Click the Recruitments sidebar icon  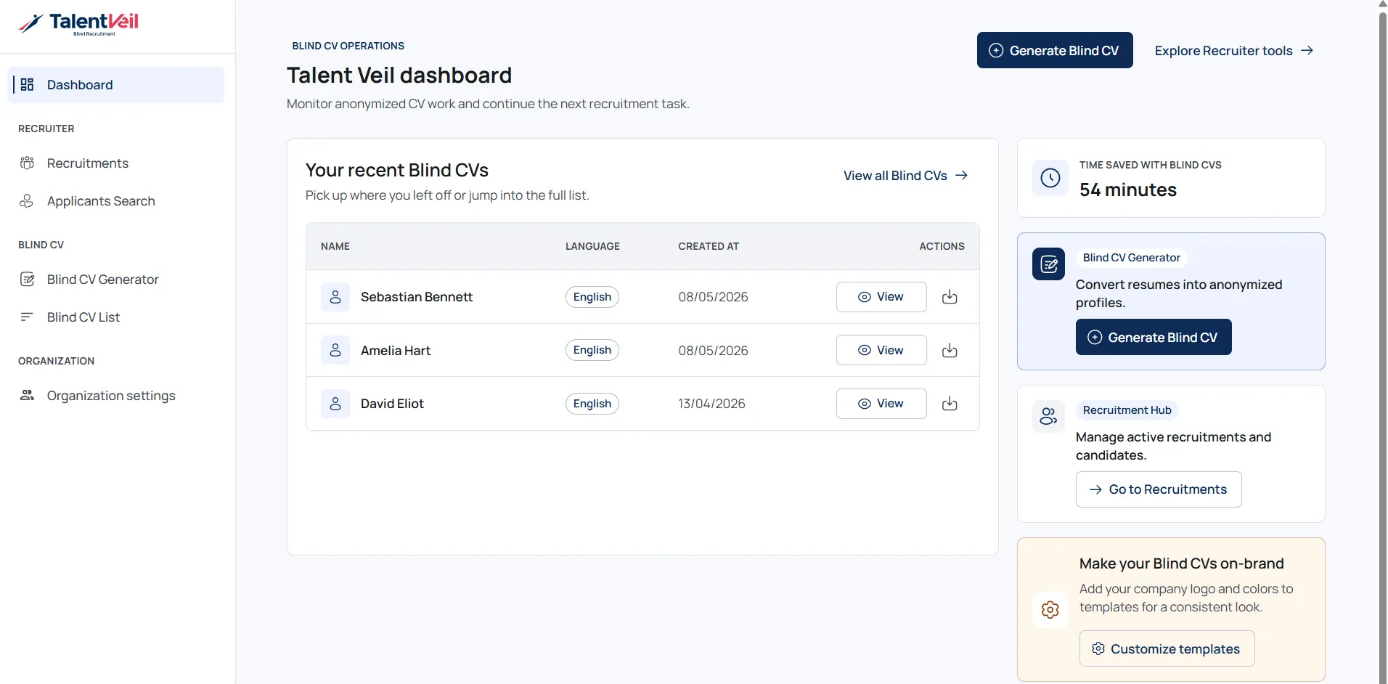tap(27, 163)
